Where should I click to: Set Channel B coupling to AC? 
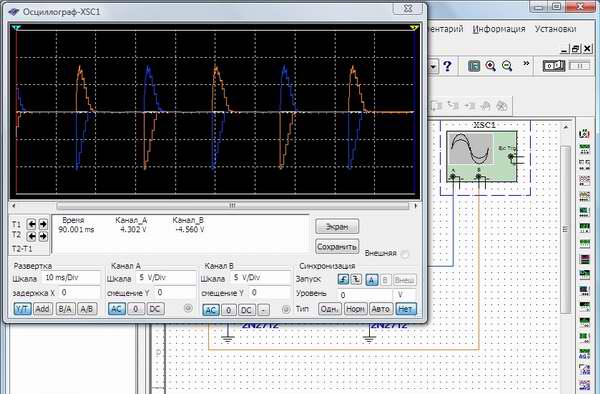point(211,310)
